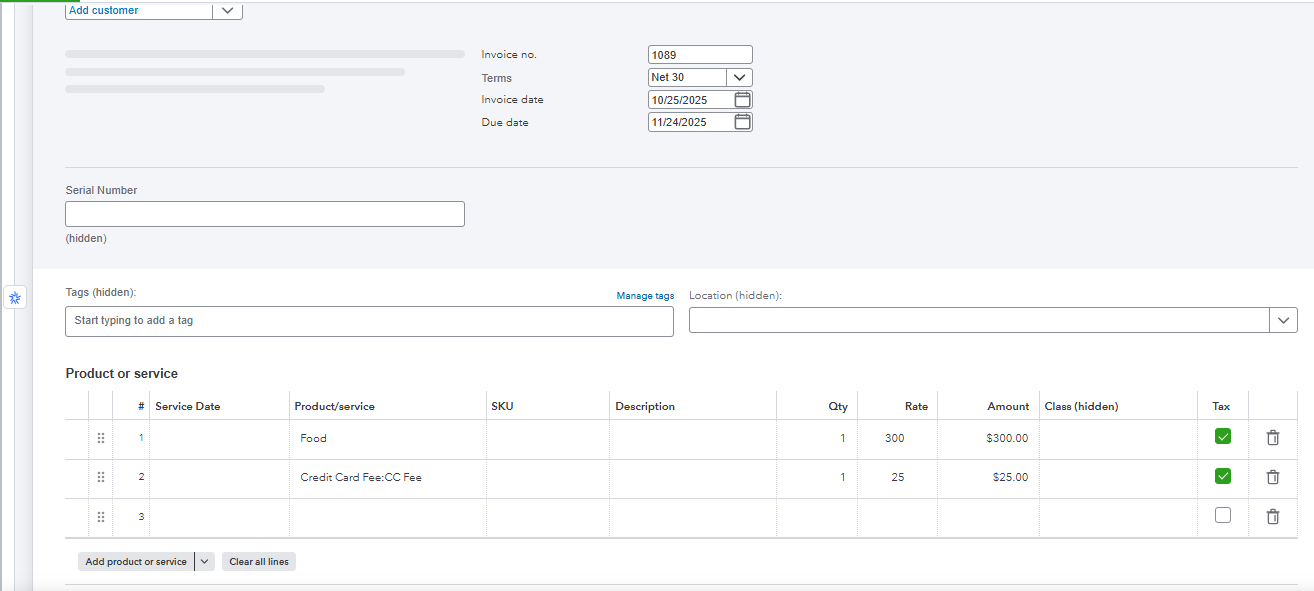
Task: Click into the Serial Number field
Action: [x=265, y=214]
